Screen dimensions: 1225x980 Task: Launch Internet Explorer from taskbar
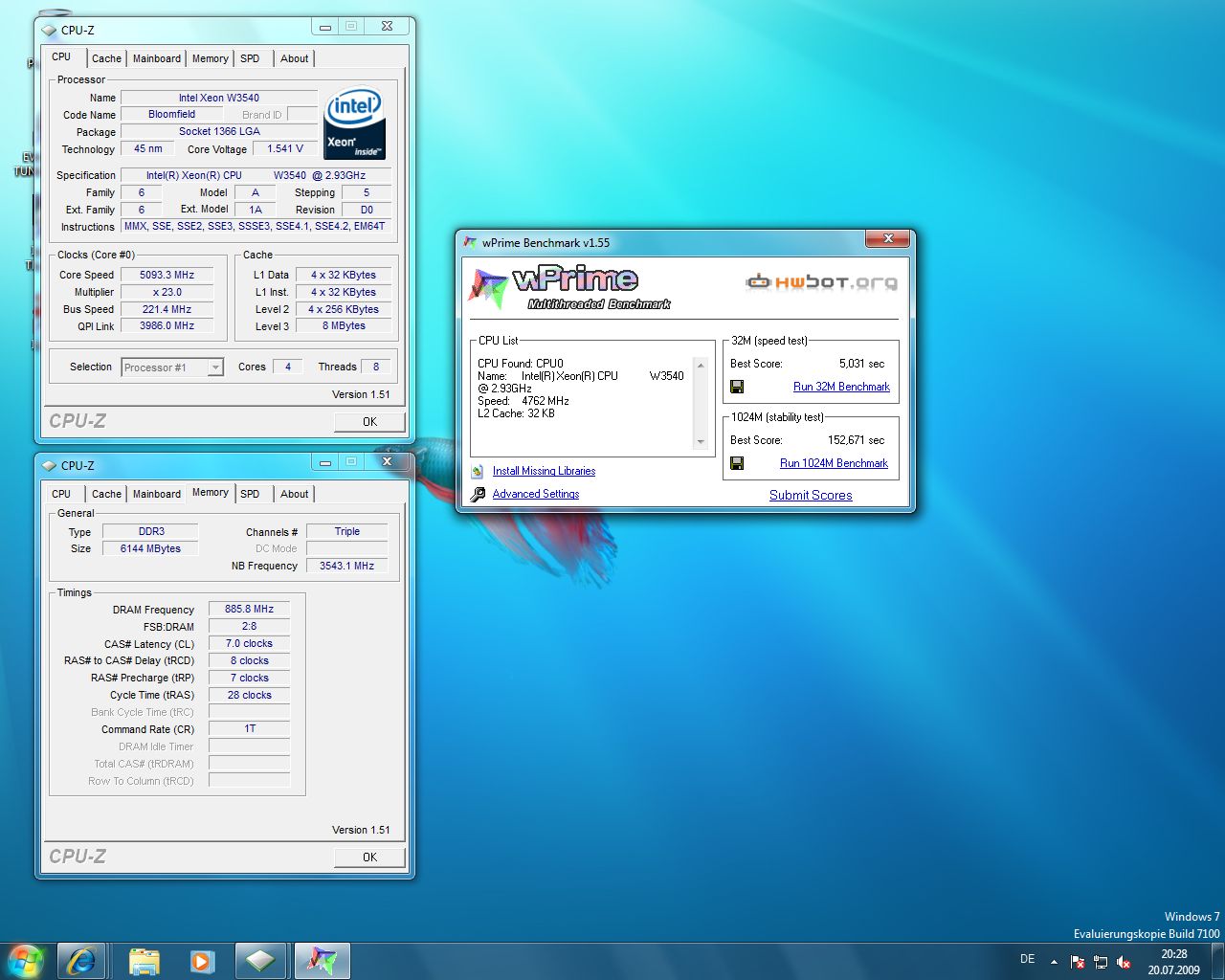click(x=81, y=961)
